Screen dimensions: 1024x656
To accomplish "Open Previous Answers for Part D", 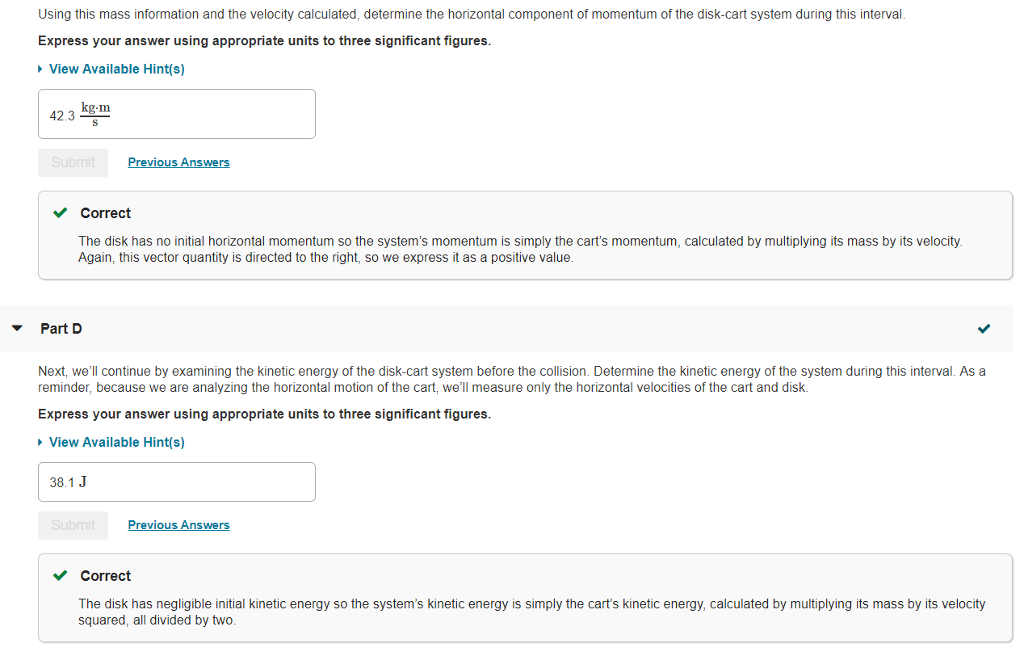I will tap(178, 525).
